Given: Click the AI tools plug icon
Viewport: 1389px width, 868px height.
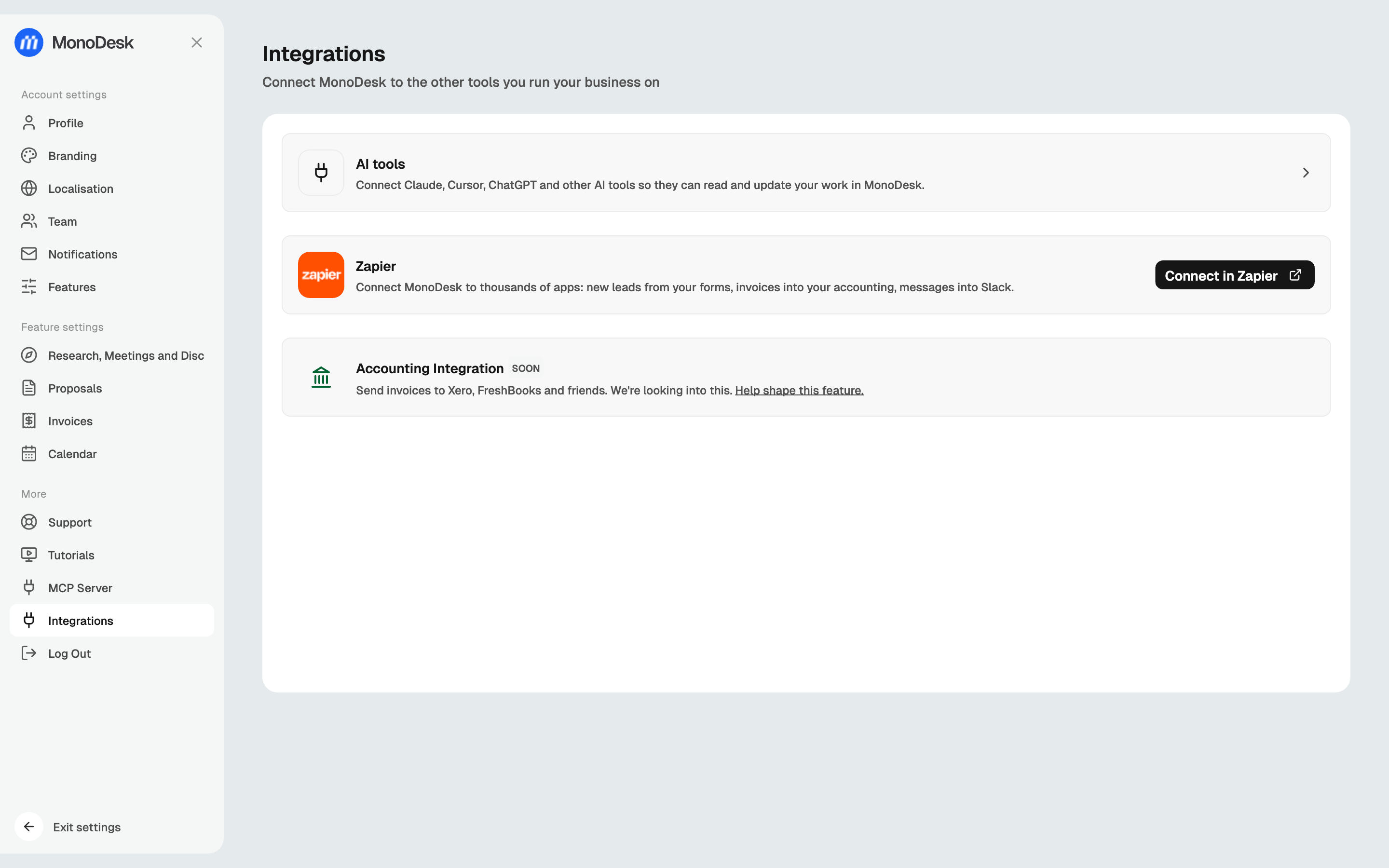Looking at the screenshot, I should [x=321, y=173].
